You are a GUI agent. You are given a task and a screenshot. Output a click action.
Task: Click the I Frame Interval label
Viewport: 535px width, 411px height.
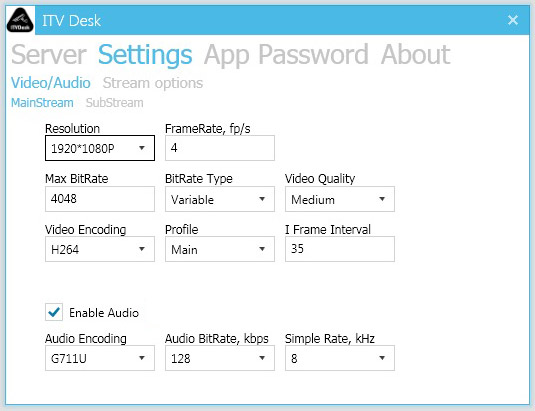click(328, 230)
